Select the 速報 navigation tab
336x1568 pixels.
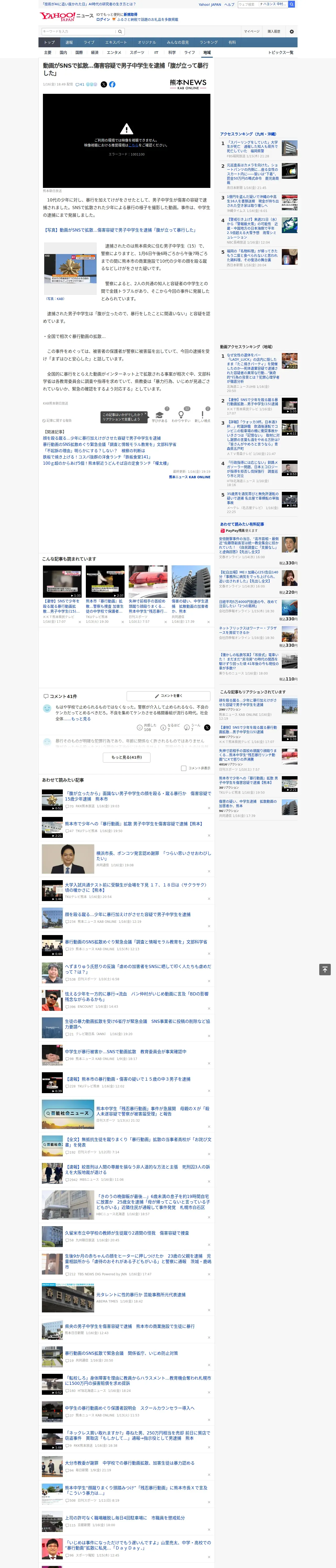(69, 42)
